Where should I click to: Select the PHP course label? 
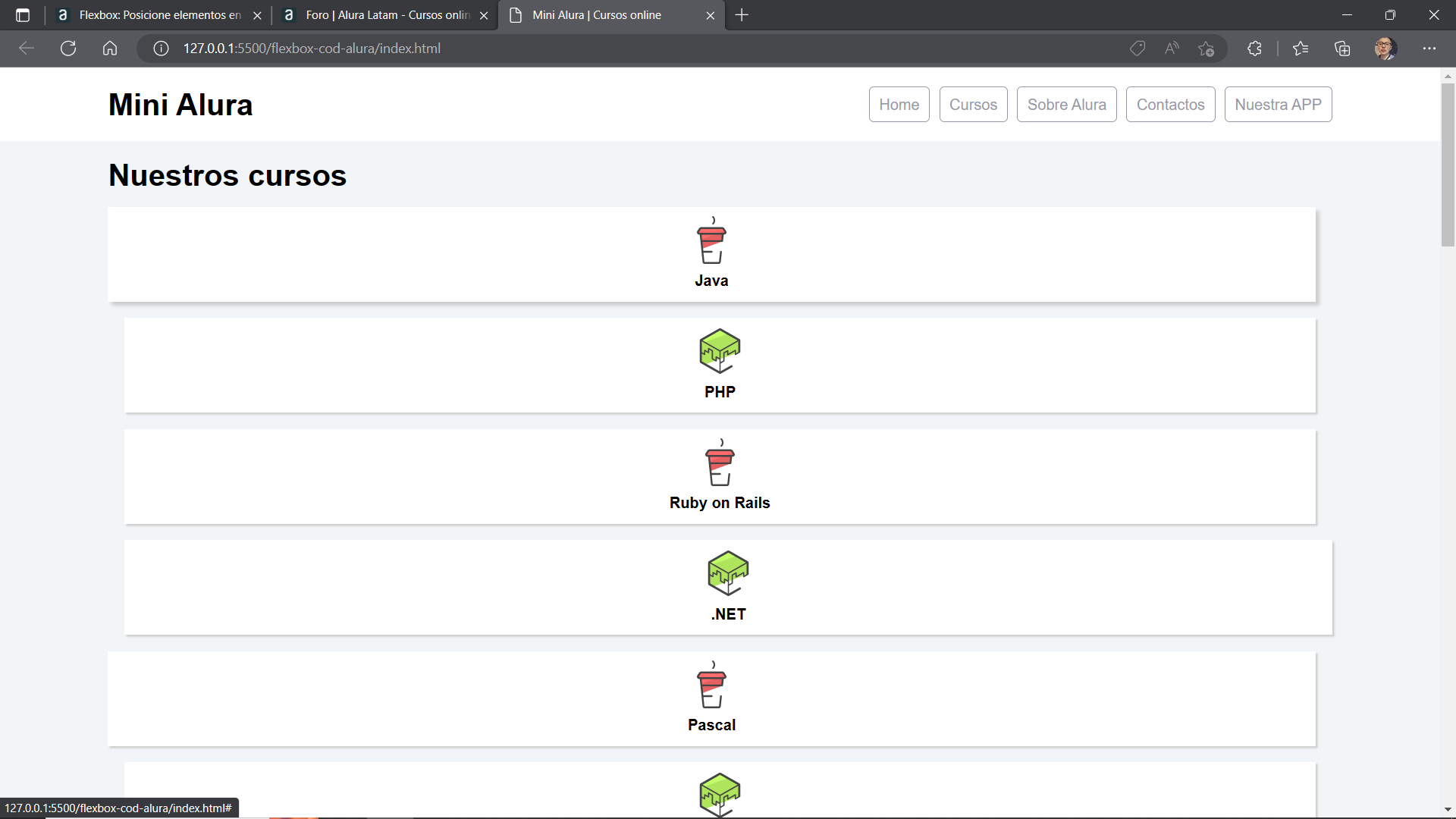point(720,392)
